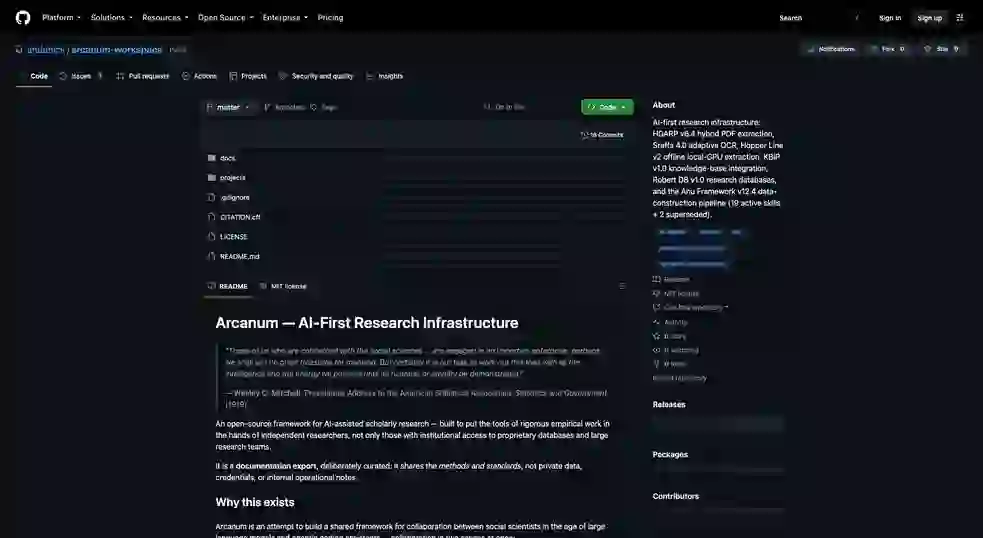Open the Pricing menu item
Screen dimensions: 983x538
click(330, 18)
